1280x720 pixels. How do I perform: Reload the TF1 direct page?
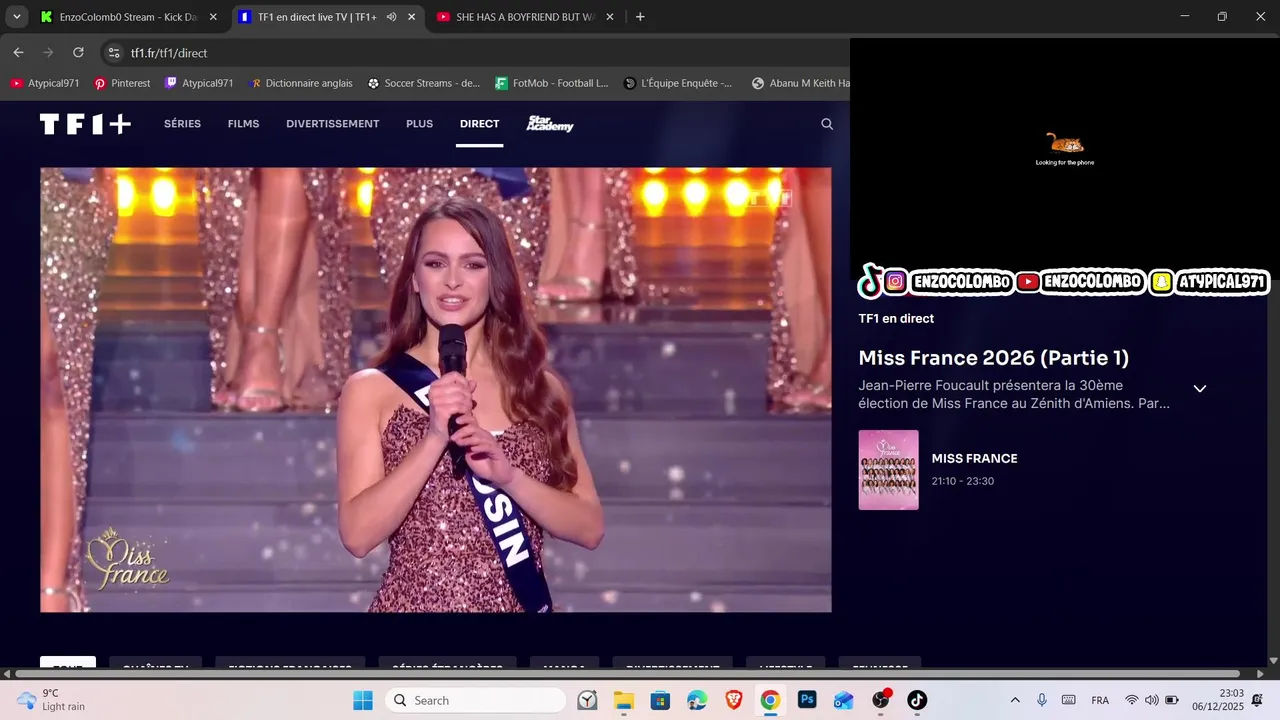pos(78,52)
